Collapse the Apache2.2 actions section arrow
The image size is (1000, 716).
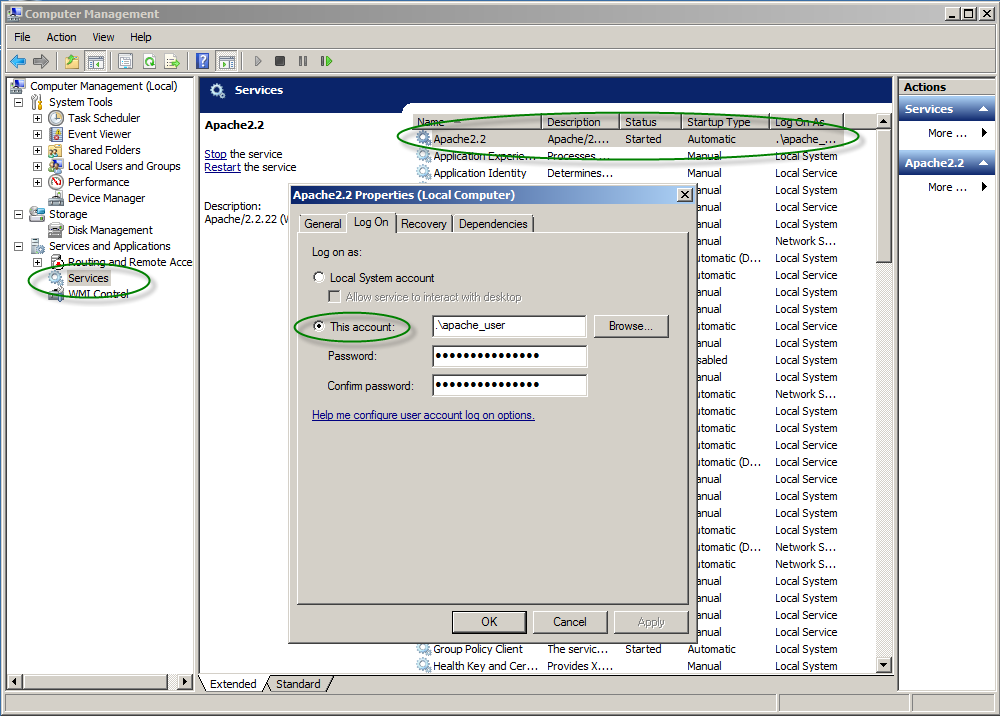[x=983, y=163]
